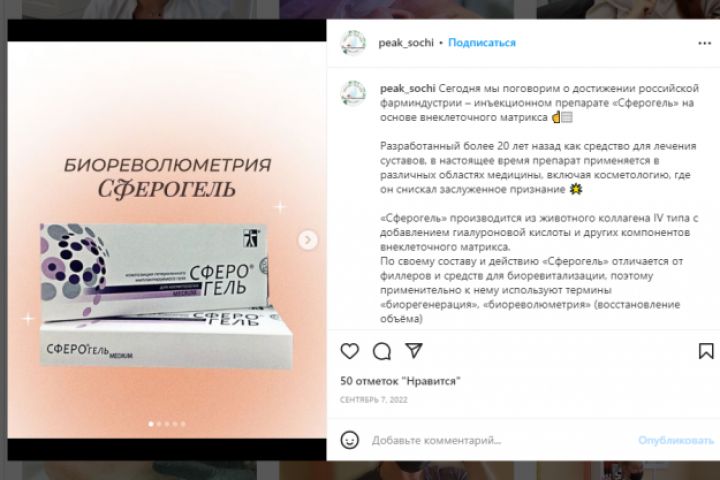Click the Сферогель product box image
The width and height of the screenshot is (720, 480).
[x=166, y=295]
